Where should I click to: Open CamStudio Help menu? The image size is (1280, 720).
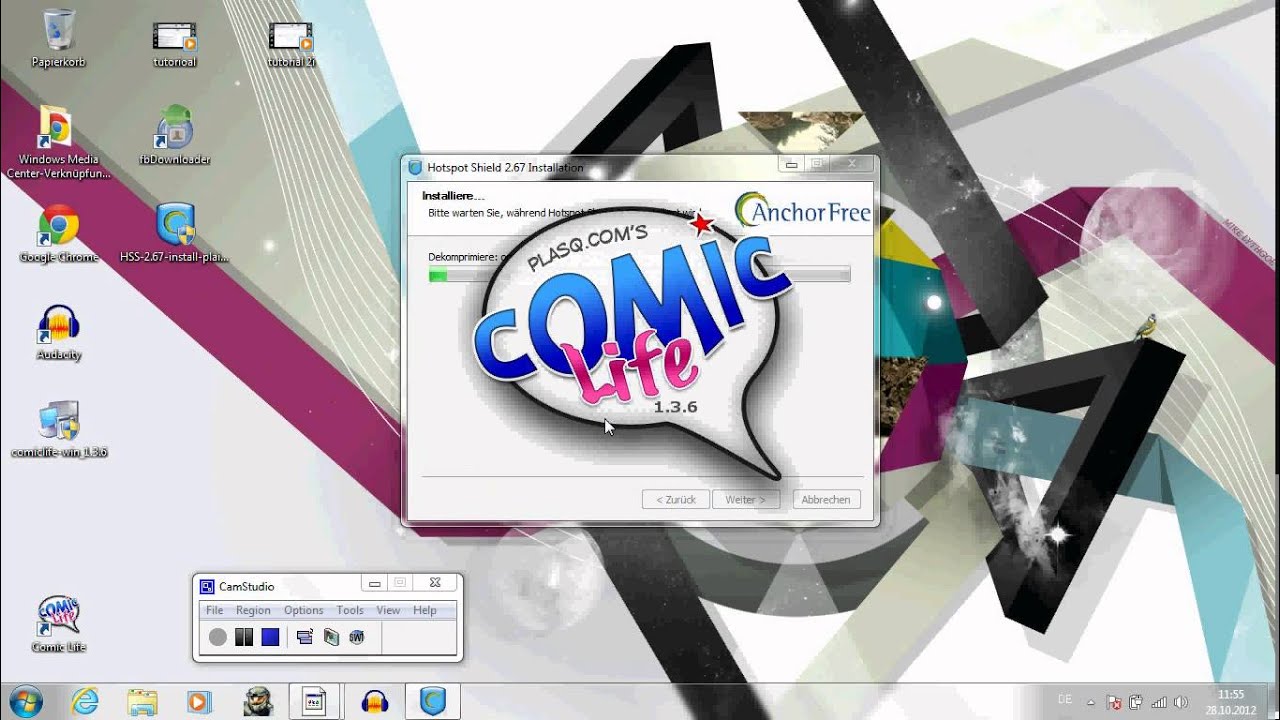pos(425,610)
